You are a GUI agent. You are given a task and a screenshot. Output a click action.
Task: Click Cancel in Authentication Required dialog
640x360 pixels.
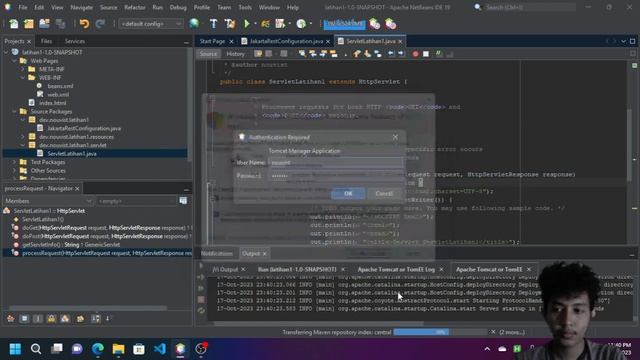tap(384, 193)
